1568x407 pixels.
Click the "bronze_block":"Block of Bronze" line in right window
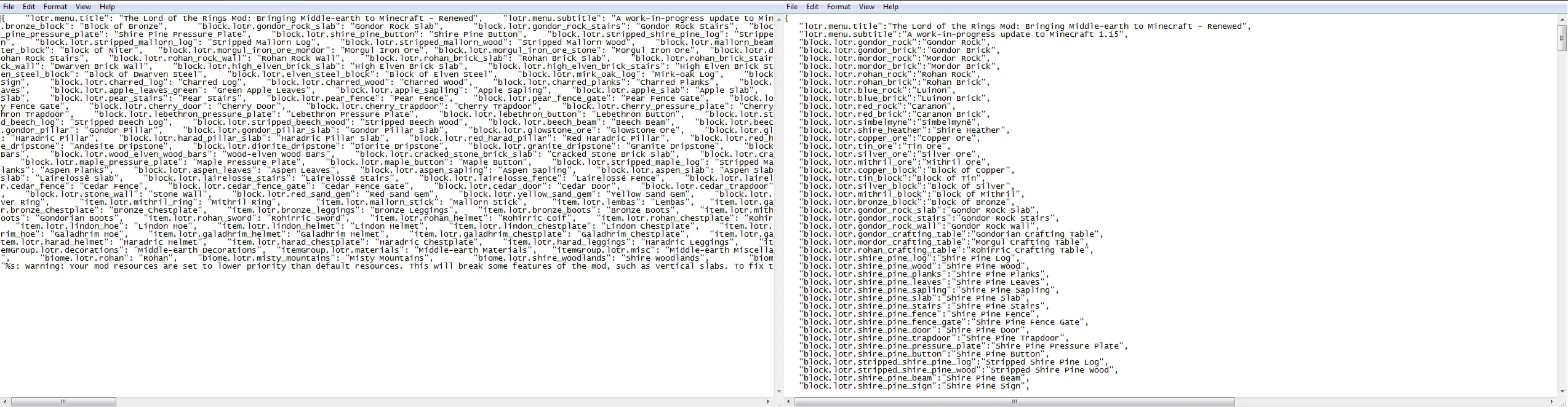(907, 202)
